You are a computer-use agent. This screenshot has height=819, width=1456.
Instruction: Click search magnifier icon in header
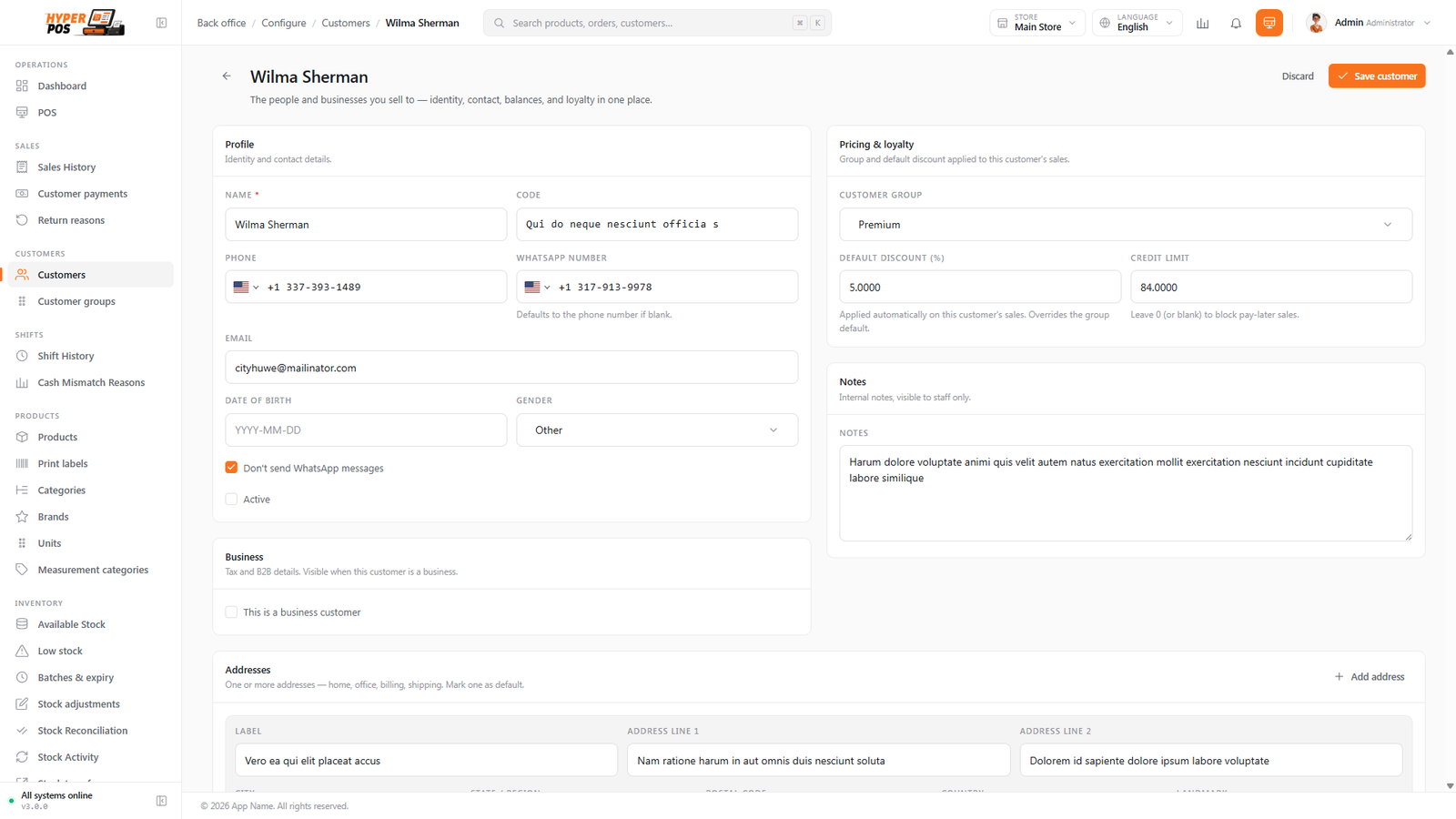pos(499,23)
